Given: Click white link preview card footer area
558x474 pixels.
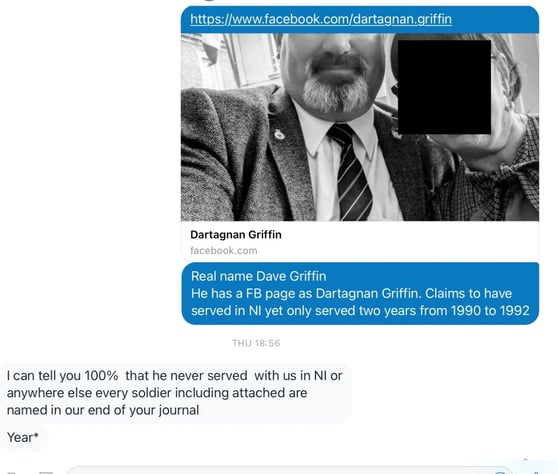Looking at the screenshot, I should [360, 241].
